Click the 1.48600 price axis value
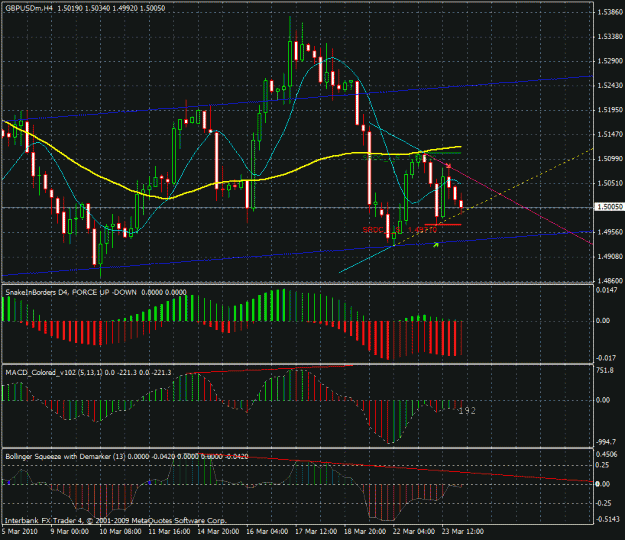The image size is (625, 540). pyautogui.click(x=610, y=281)
